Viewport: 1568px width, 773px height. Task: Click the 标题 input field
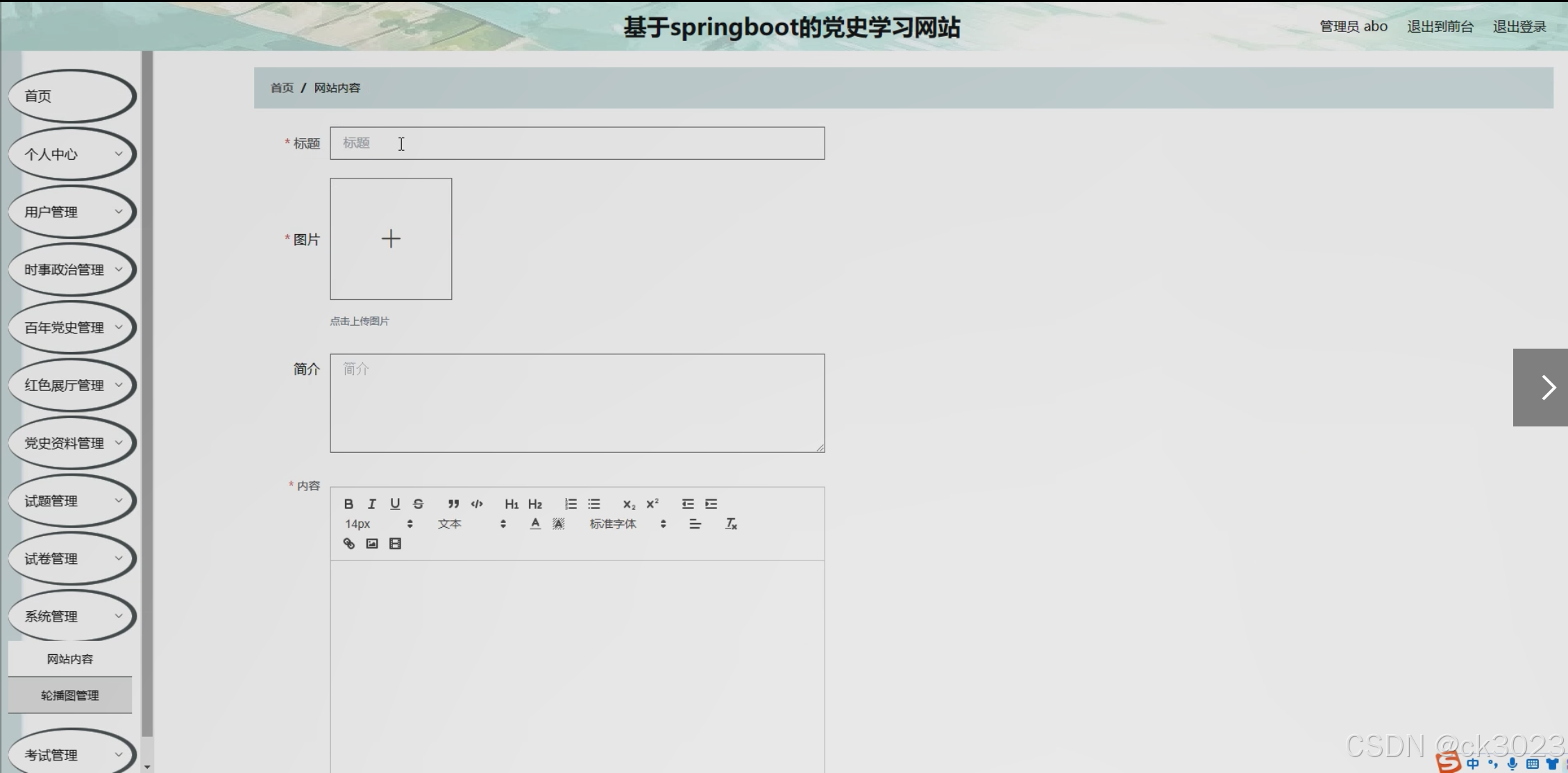577,143
